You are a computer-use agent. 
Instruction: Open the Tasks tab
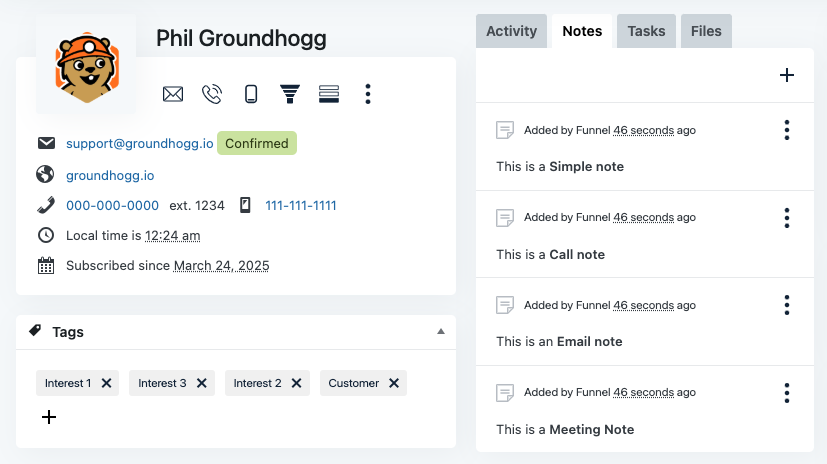tap(647, 31)
